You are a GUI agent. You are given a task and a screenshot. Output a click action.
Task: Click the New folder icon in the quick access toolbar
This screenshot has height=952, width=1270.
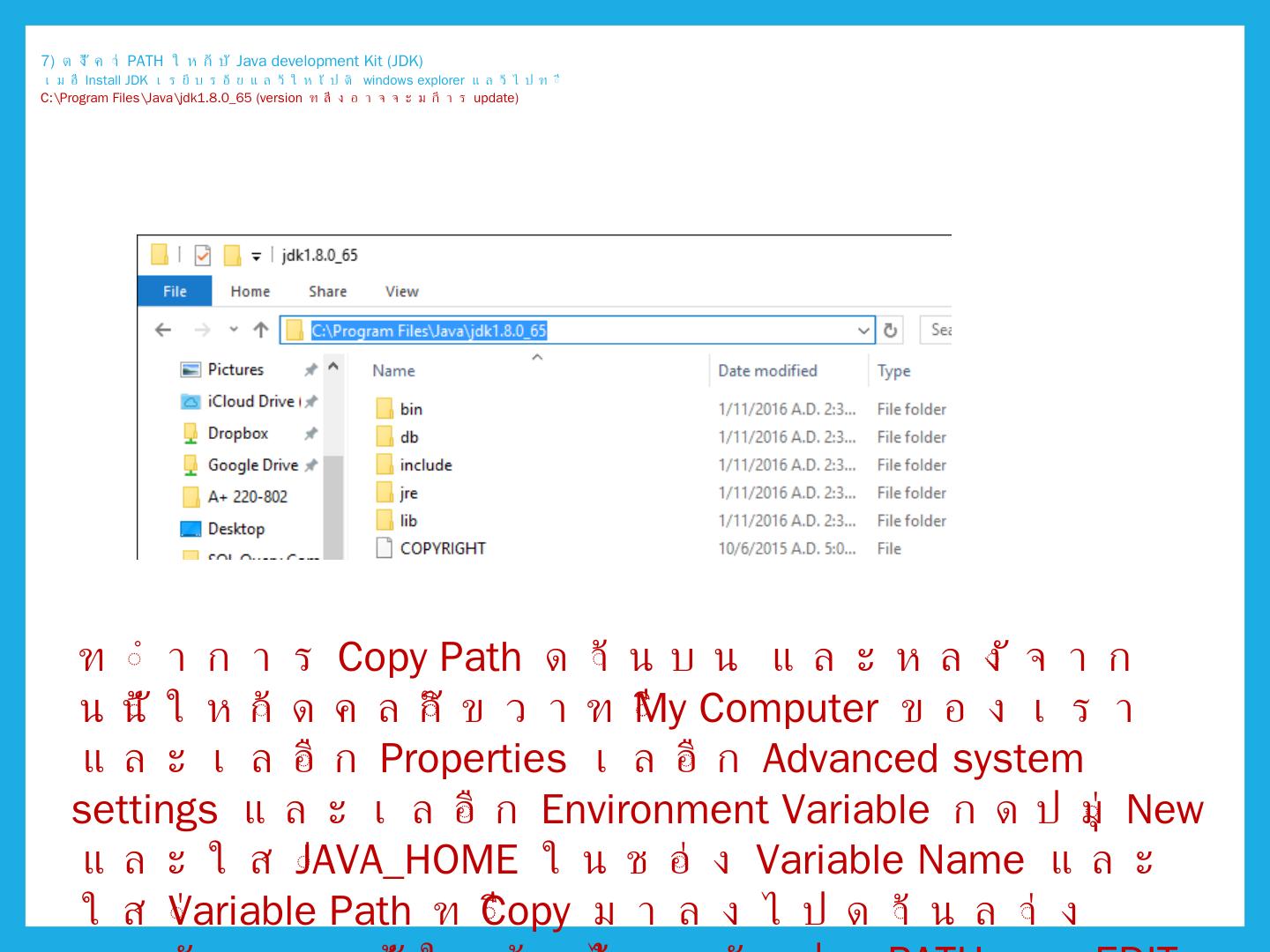coord(232,256)
